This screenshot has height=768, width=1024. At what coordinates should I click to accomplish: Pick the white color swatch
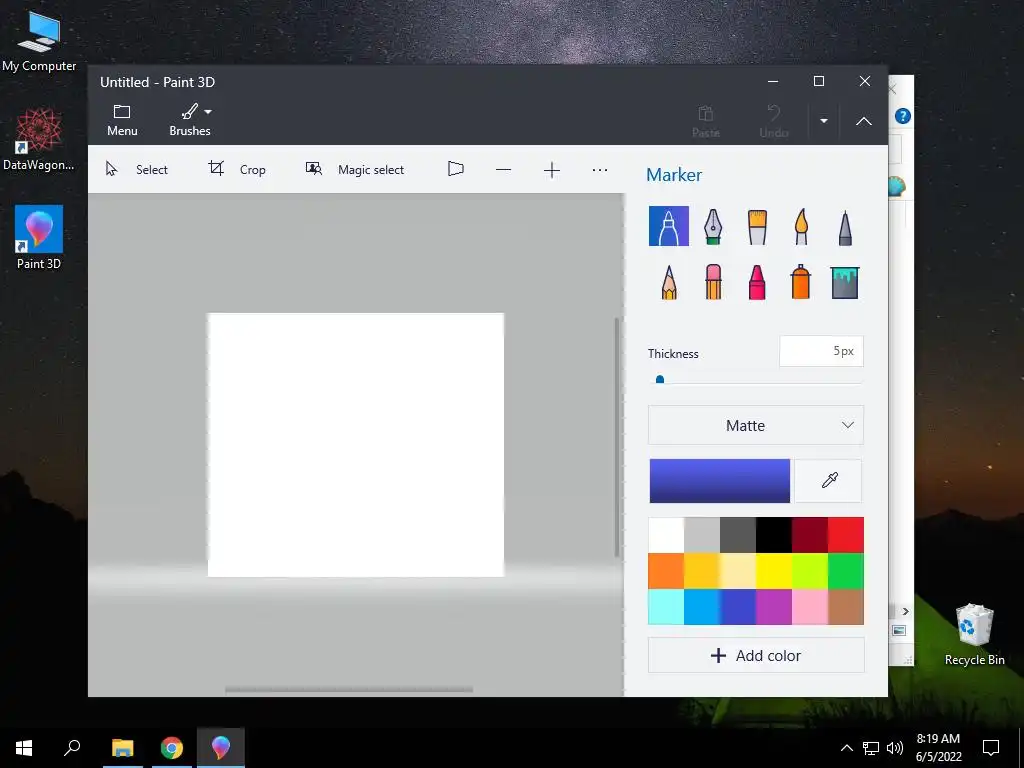click(x=666, y=535)
